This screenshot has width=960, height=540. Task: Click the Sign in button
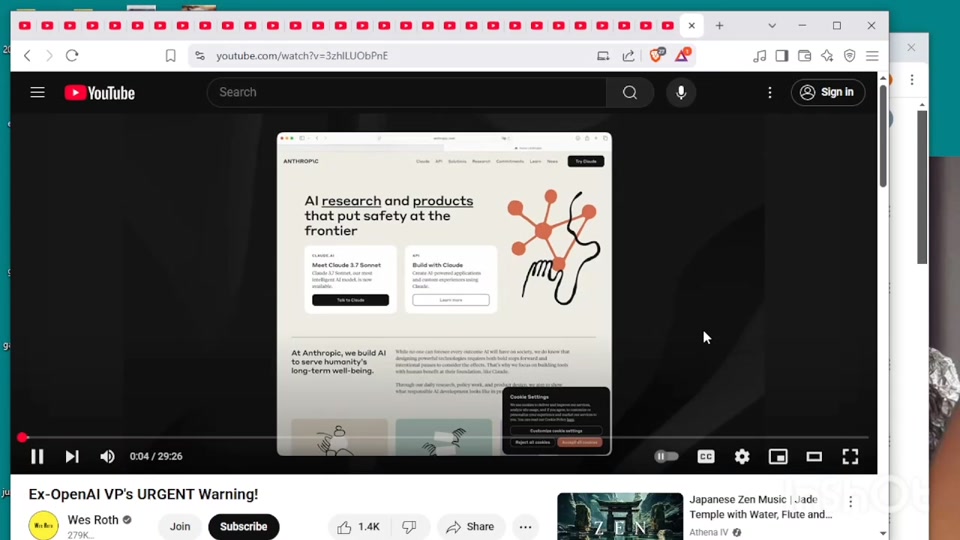(828, 92)
